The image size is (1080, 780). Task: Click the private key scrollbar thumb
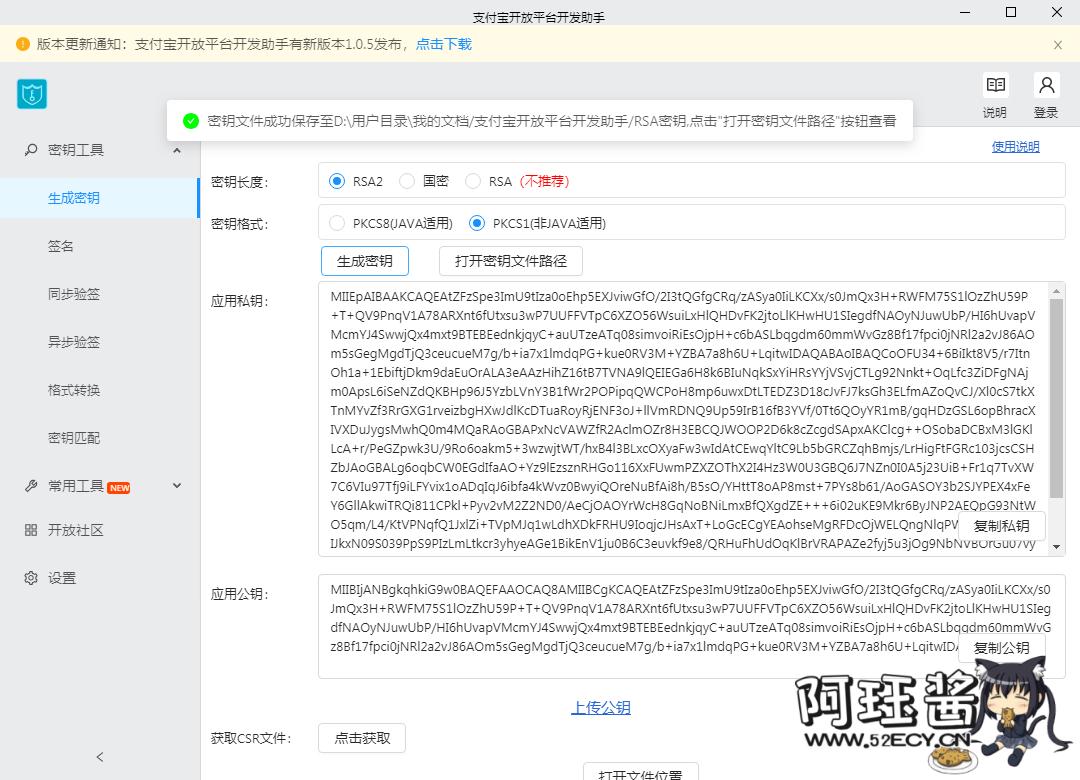pyautogui.click(x=1057, y=398)
